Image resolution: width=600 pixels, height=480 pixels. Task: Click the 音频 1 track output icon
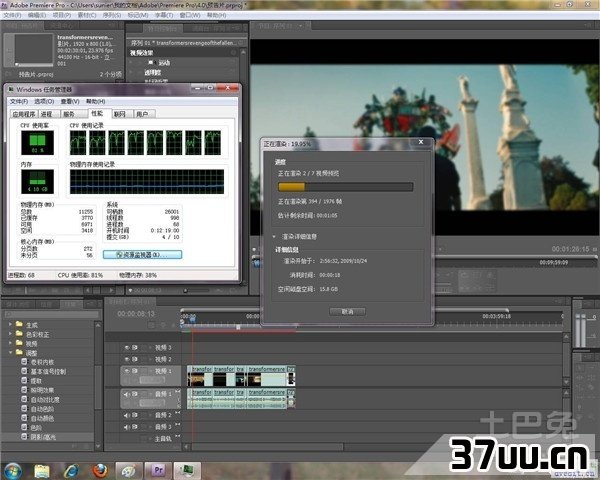(x=178, y=392)
